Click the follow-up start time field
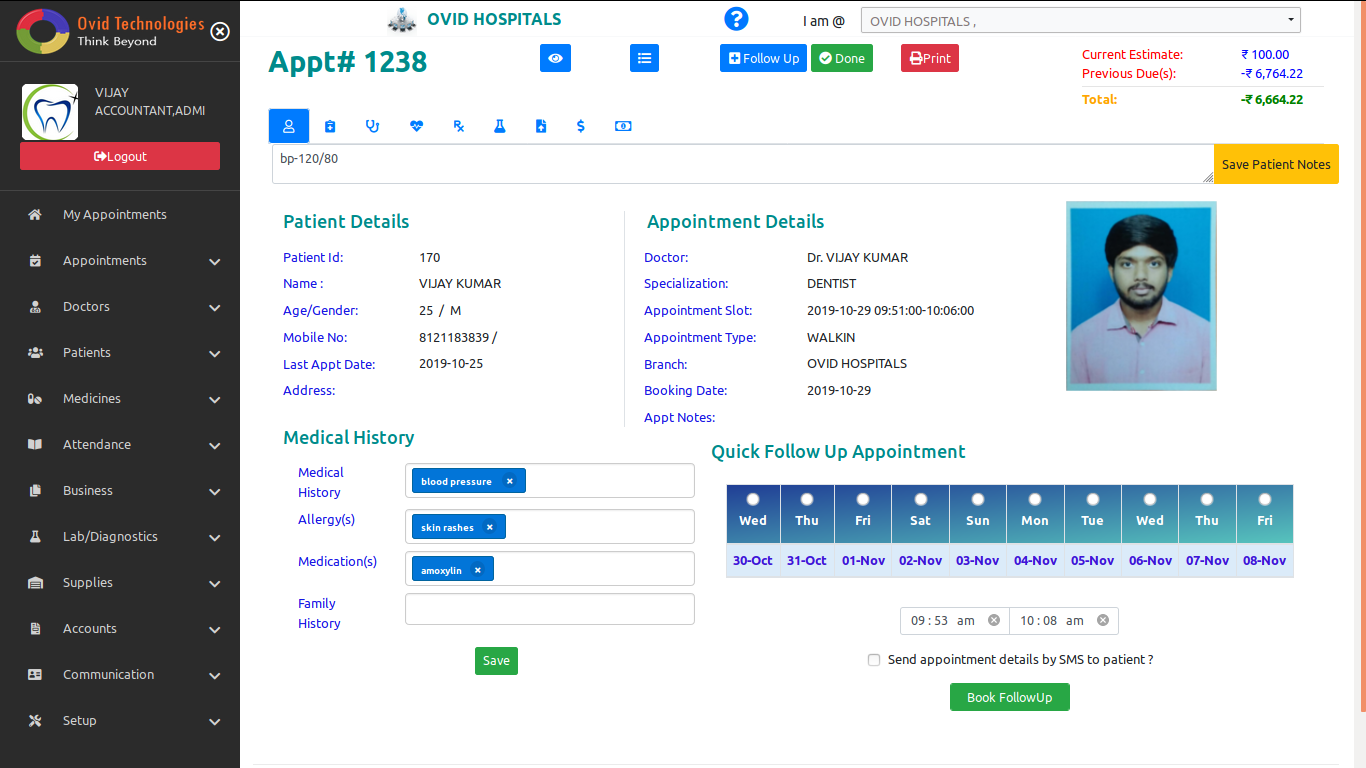The height and width of the screenshot is (768, 1366). [x=955, y=621]
